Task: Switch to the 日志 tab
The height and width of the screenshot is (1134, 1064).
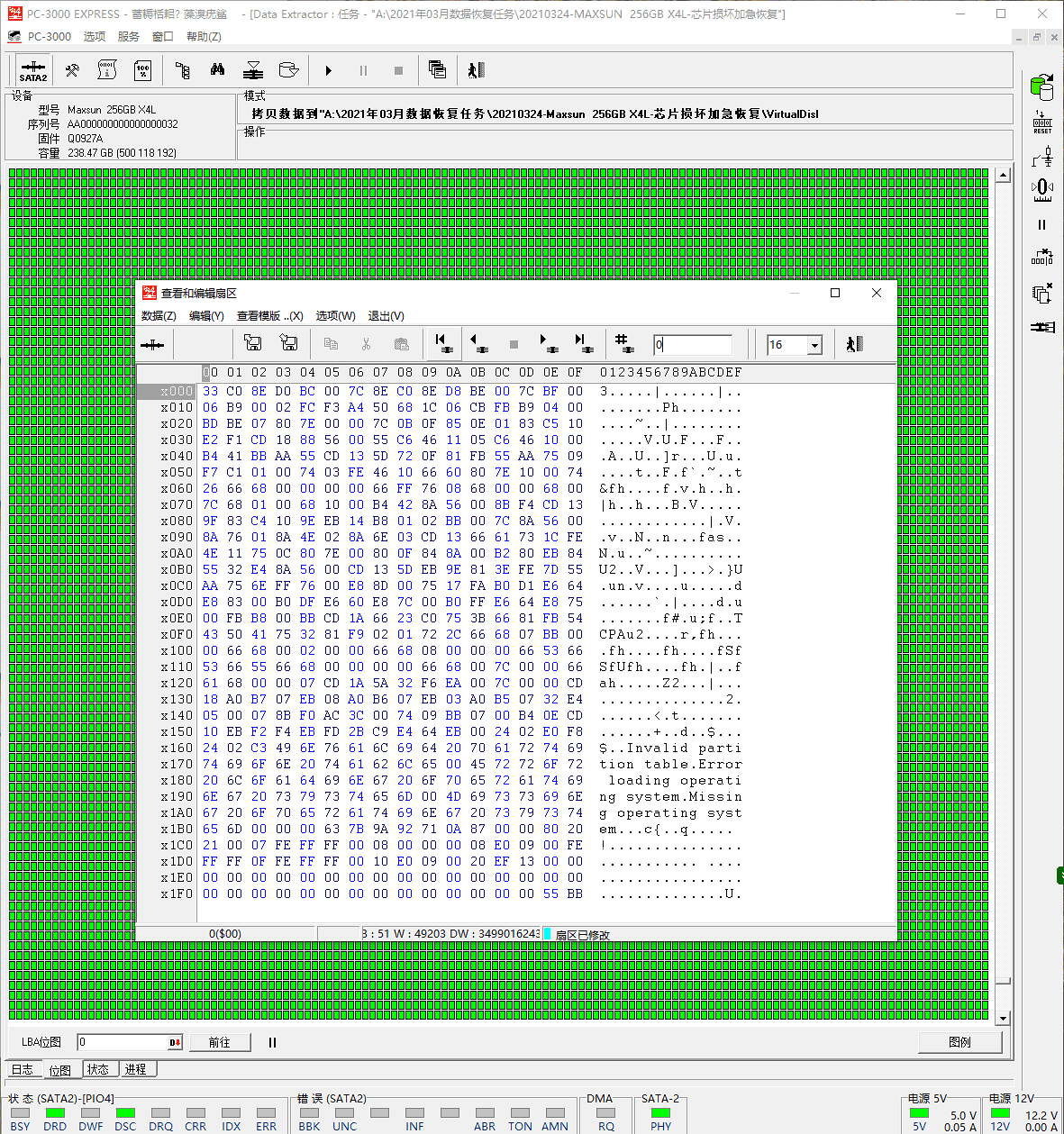Action: coord(23,1069)
